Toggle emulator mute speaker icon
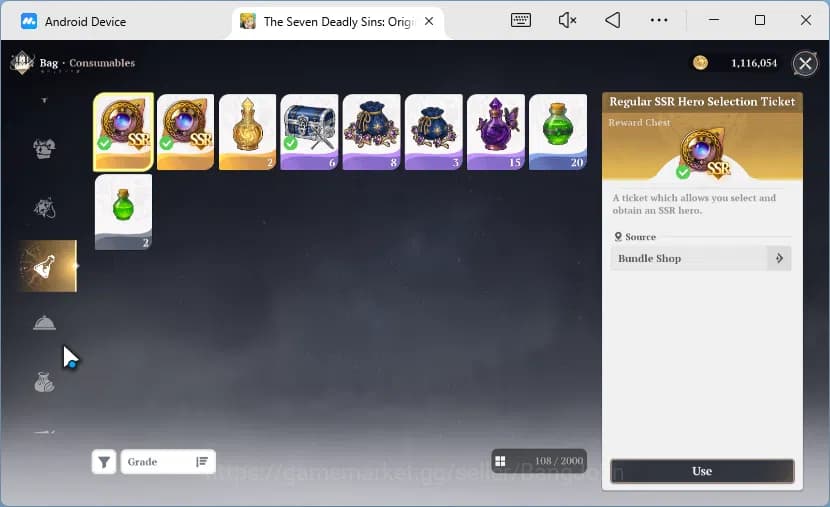This screenshot has width=830, height=507. (567, 20)
